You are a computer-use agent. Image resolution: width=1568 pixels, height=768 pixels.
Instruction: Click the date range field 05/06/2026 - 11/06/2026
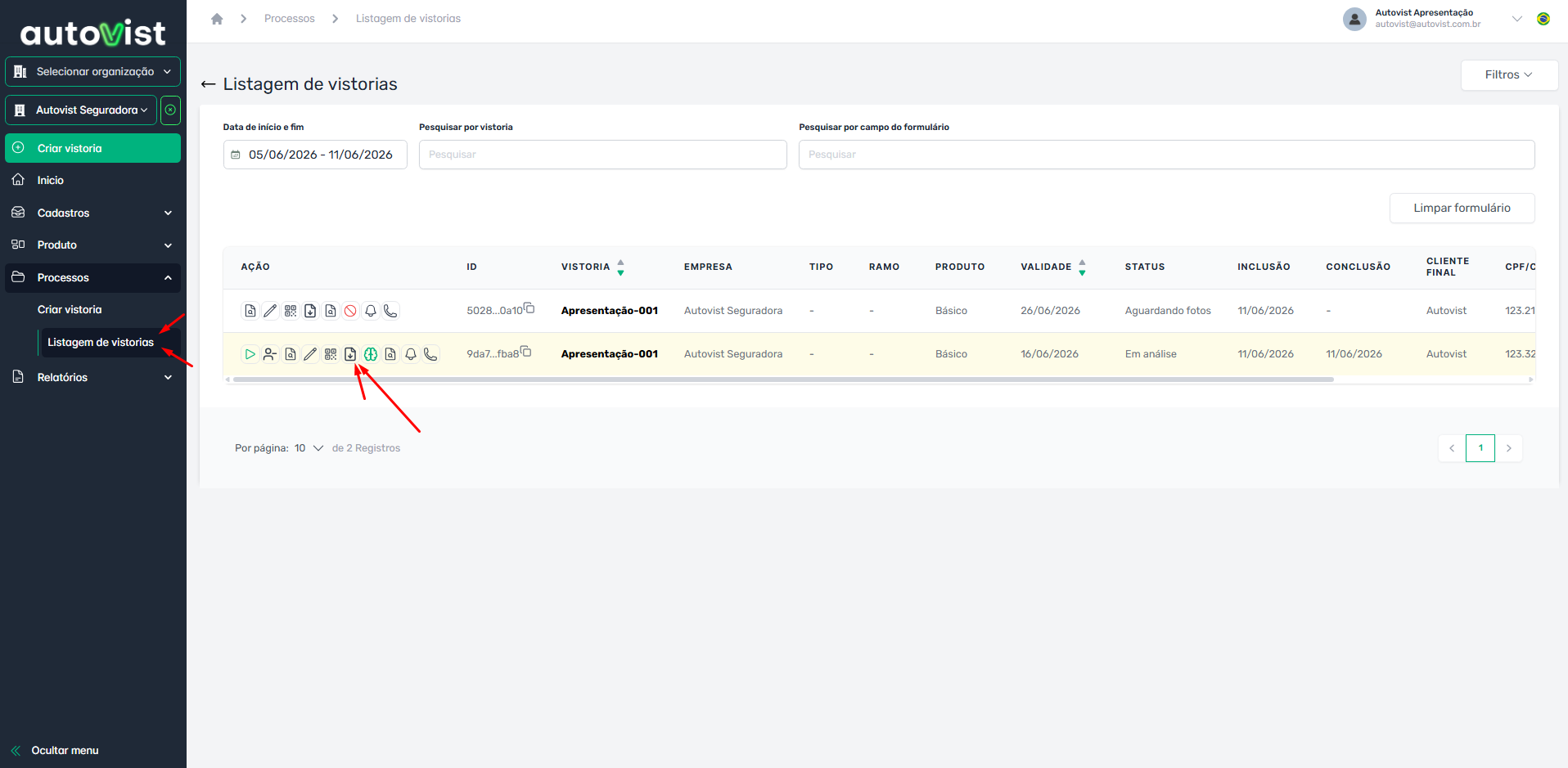(x=315, y=155)
